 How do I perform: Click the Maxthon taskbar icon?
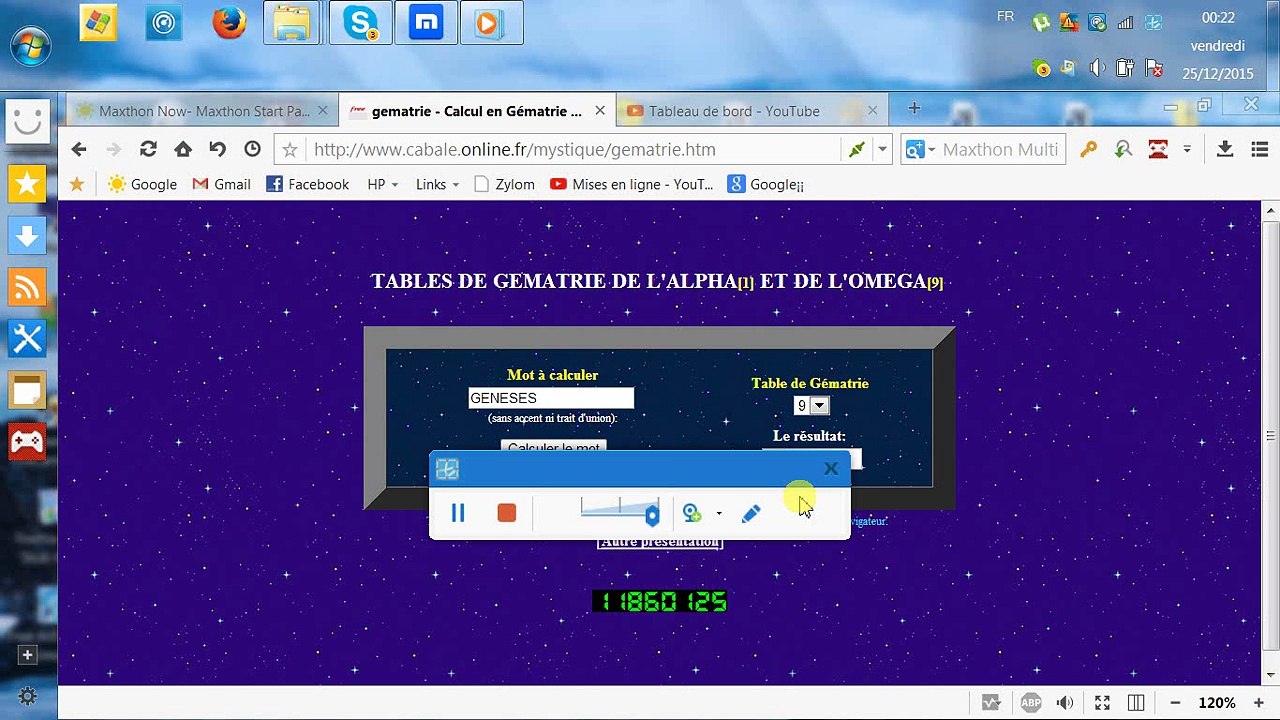[x=426, y=24]
